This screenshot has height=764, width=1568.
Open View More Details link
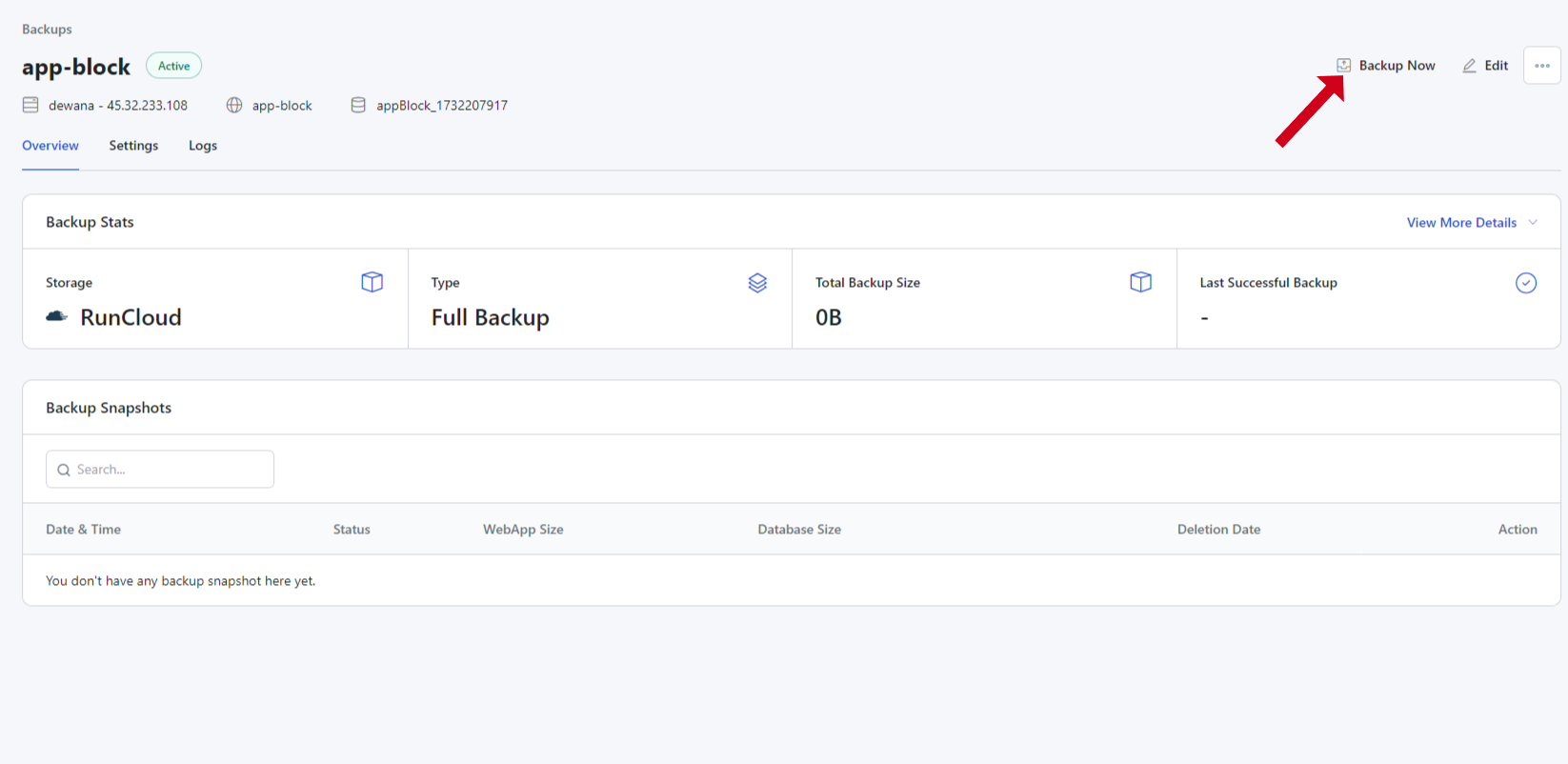(x=1460, y=223)
